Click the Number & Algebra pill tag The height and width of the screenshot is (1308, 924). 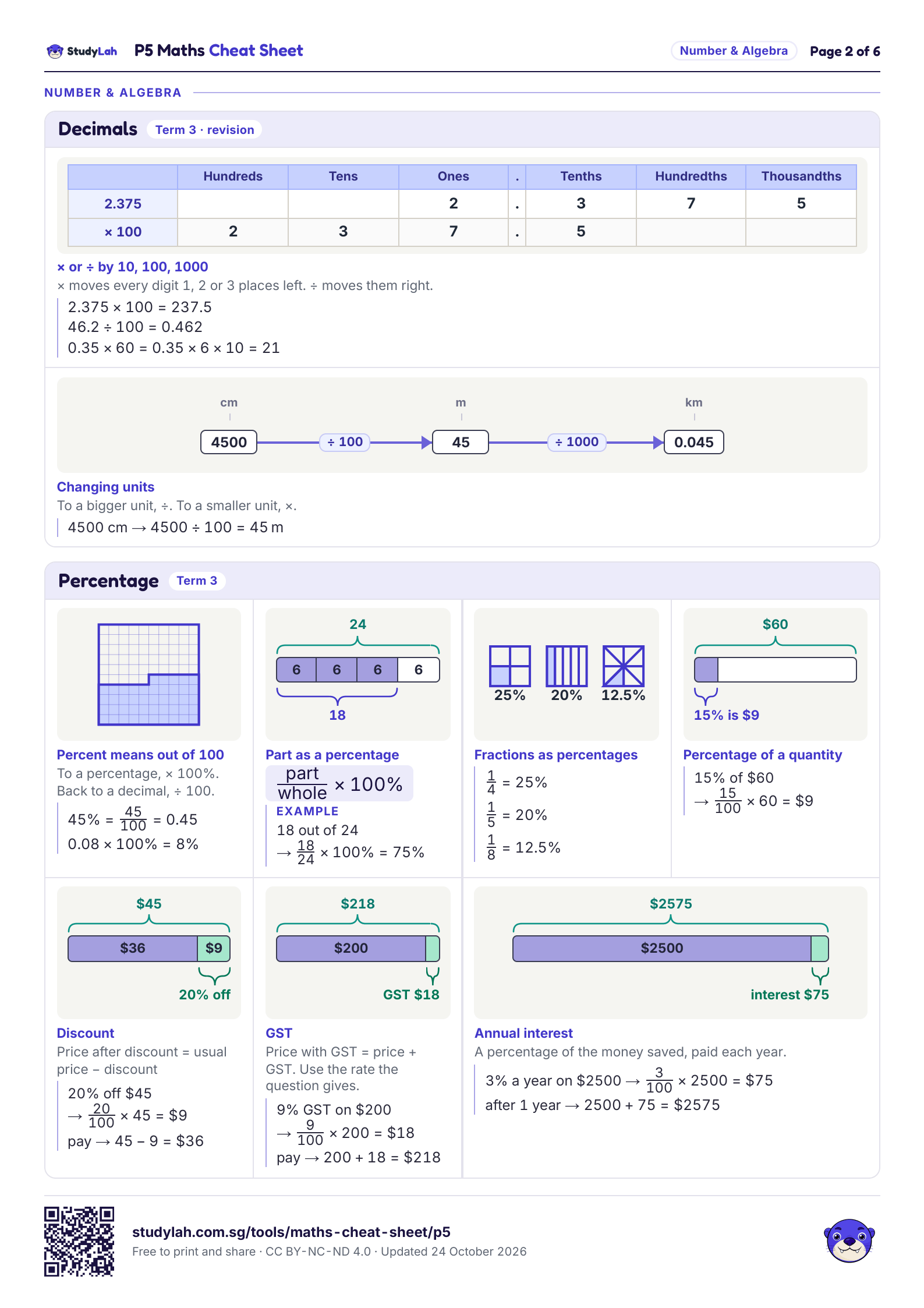[x=734, y=51]
